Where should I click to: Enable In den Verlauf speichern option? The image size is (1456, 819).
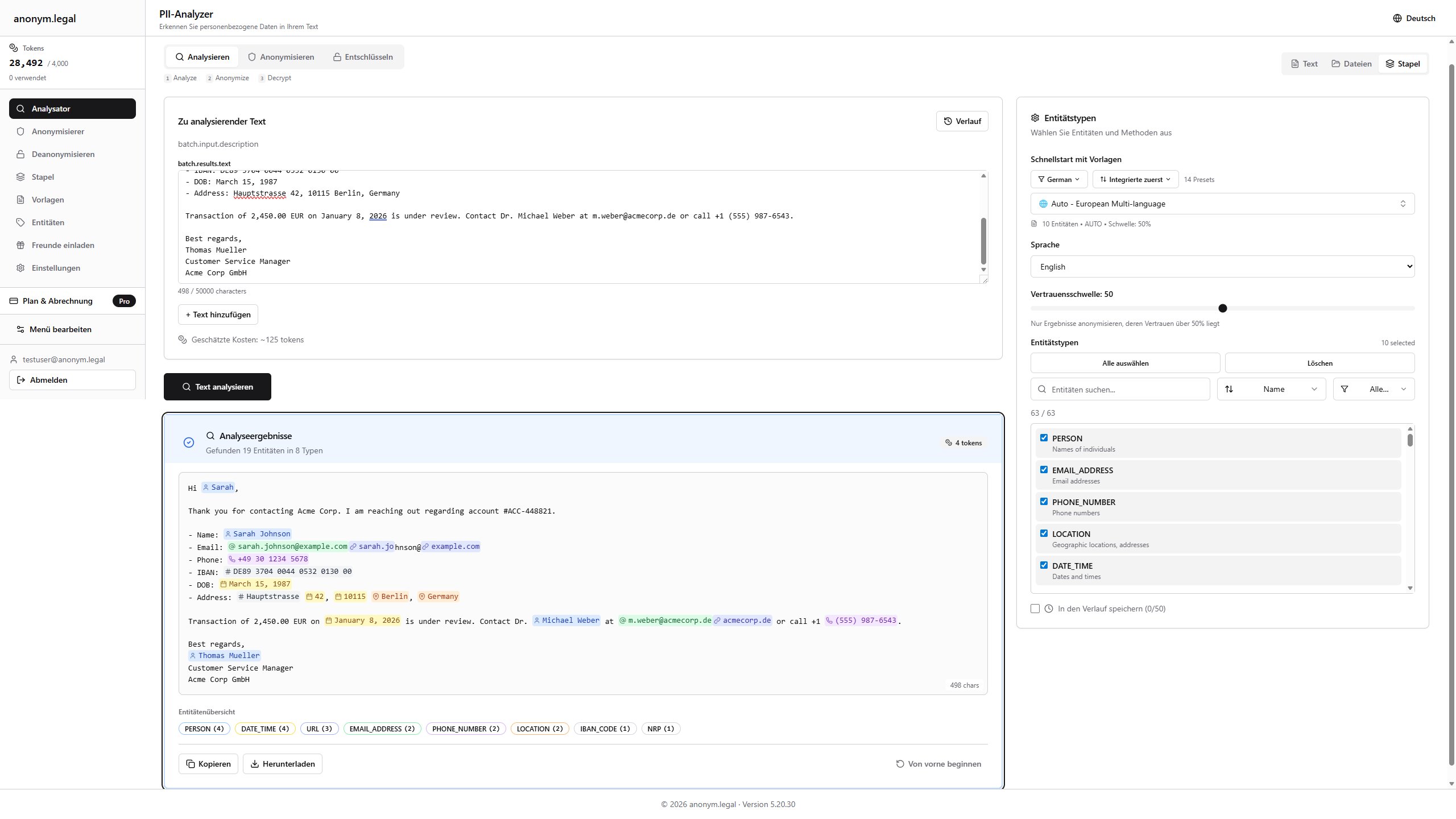pos(1034,608)
